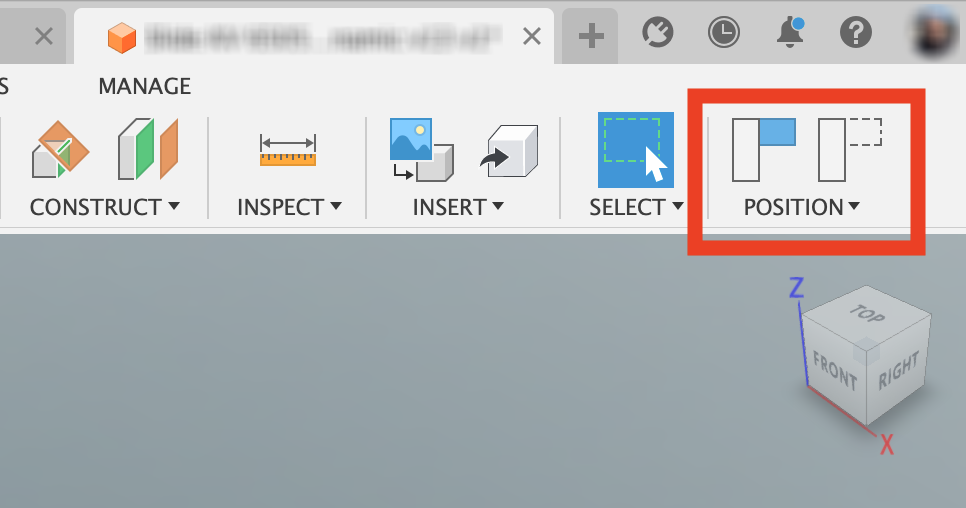Expand the SELECT dropdown
The height and width of the screenshot is (508, 966).
[636, 207]
